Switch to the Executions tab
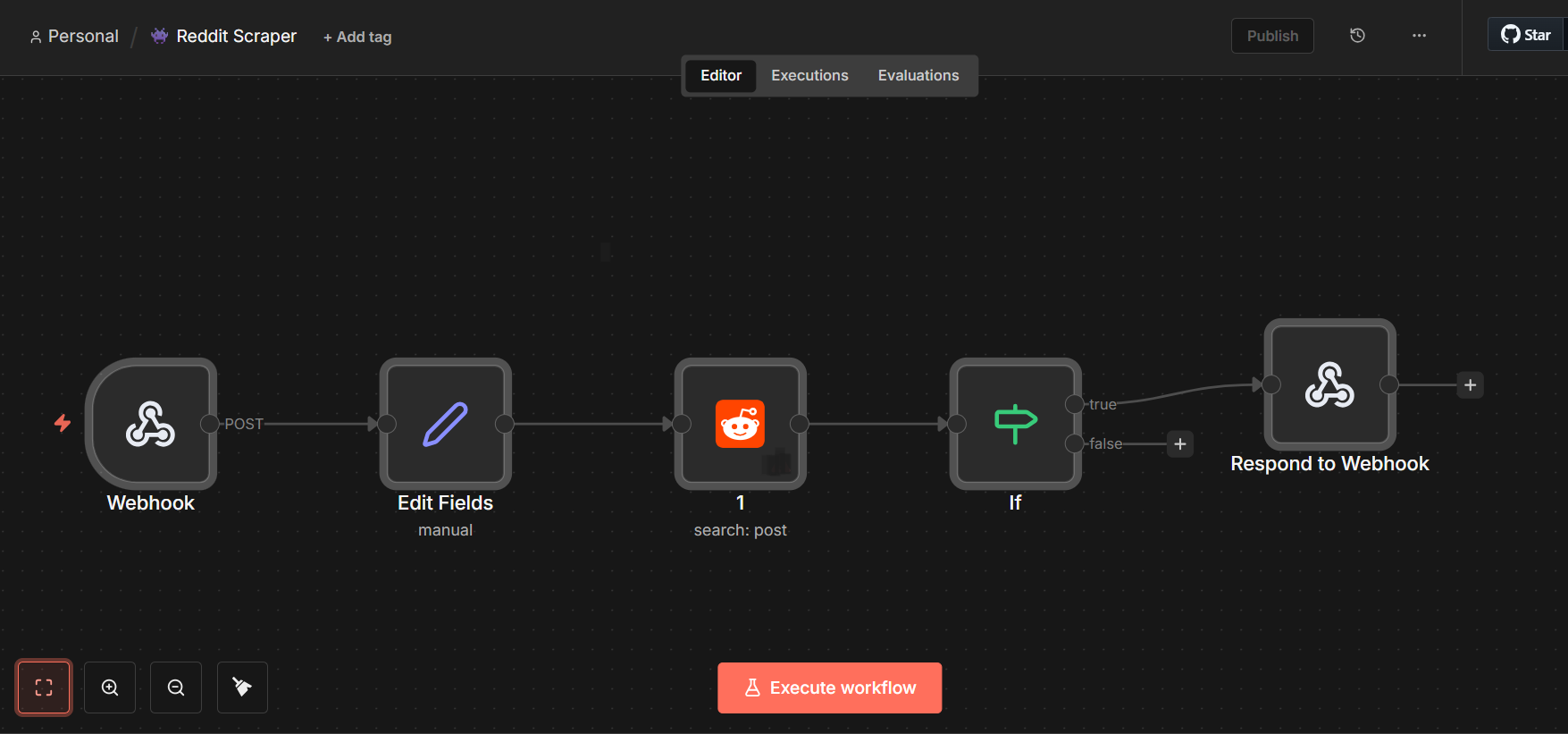Screen dimensions: 1568x734 click(x=810, y=76)
